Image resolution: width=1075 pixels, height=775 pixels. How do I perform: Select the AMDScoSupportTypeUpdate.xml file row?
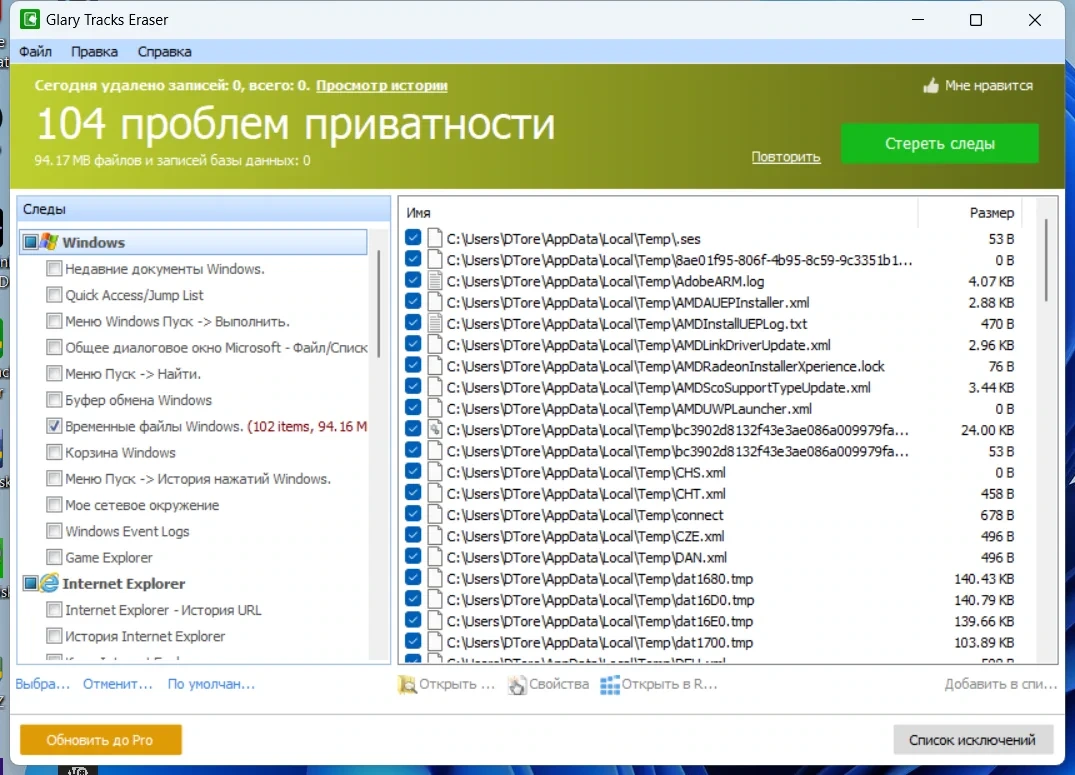point(710,388)
